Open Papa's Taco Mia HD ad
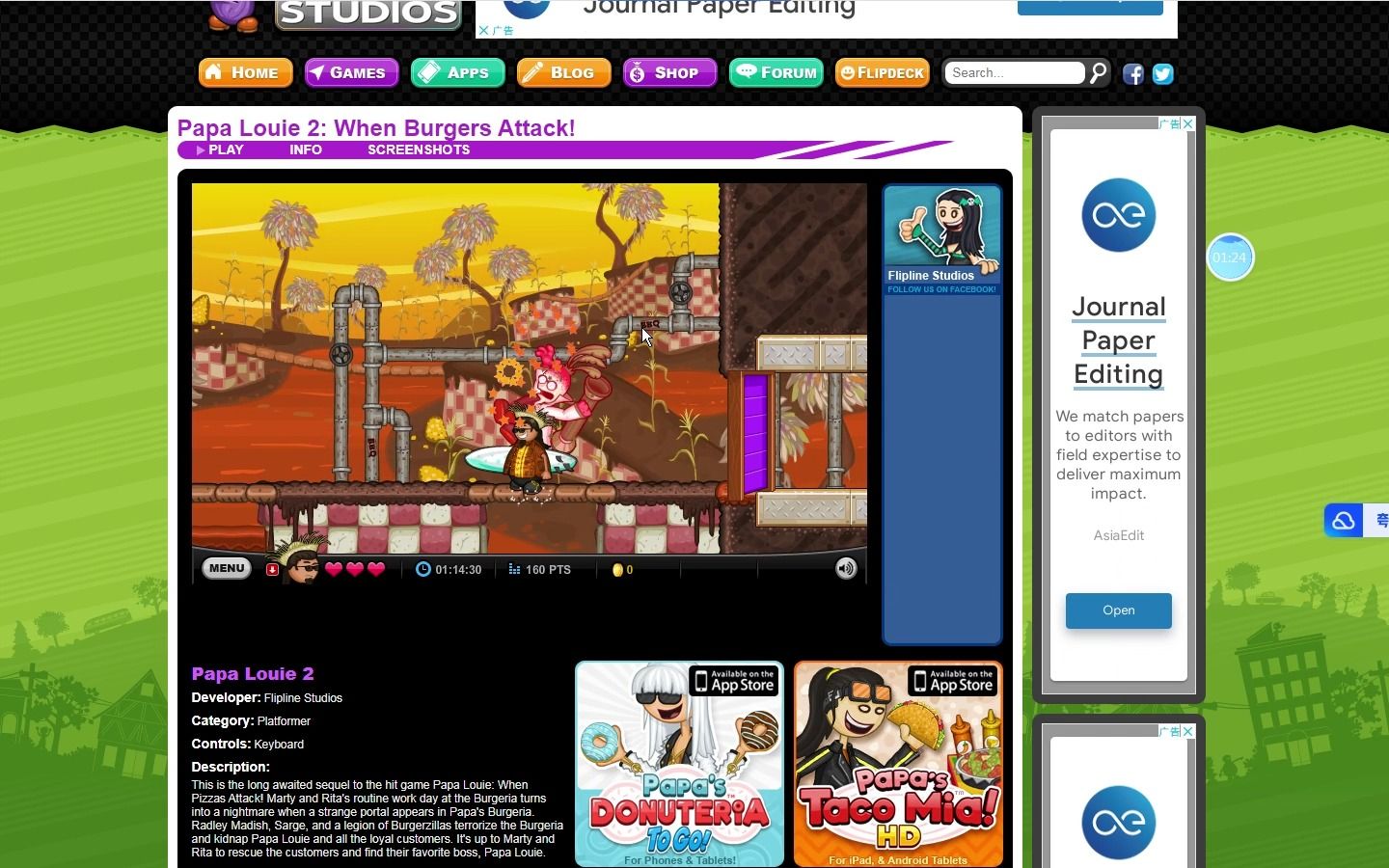The width and height of the screenshot is (1389, 868). (x=898, y=764)
